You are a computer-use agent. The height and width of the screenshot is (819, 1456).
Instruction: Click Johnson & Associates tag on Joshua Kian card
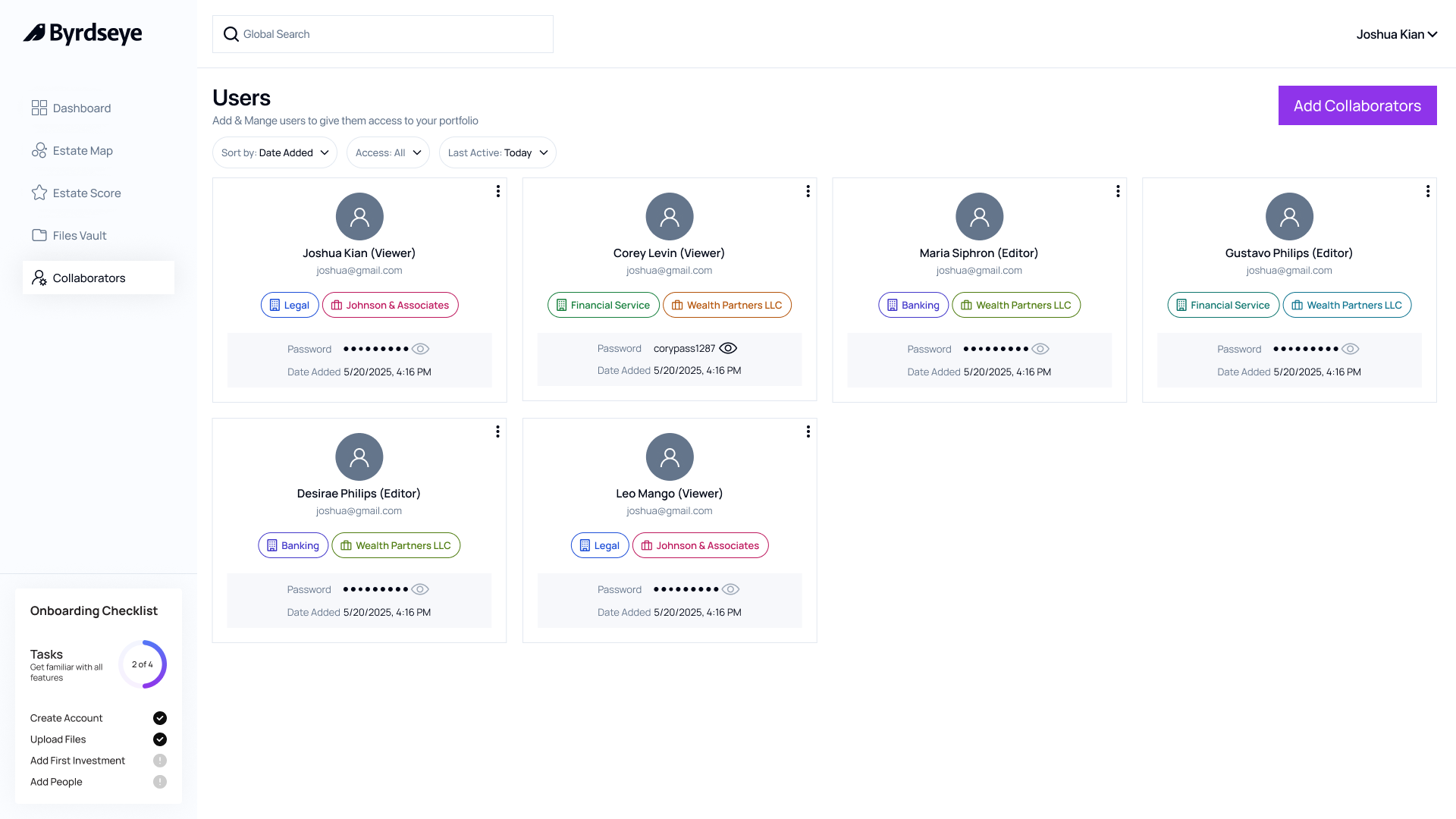click(391, 305)
